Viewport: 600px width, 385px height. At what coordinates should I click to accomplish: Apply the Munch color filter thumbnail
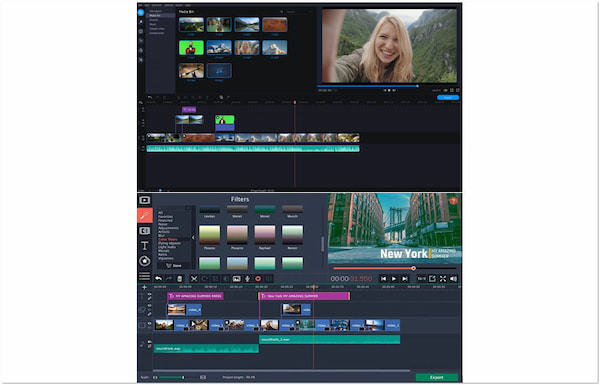click(292, 209)
